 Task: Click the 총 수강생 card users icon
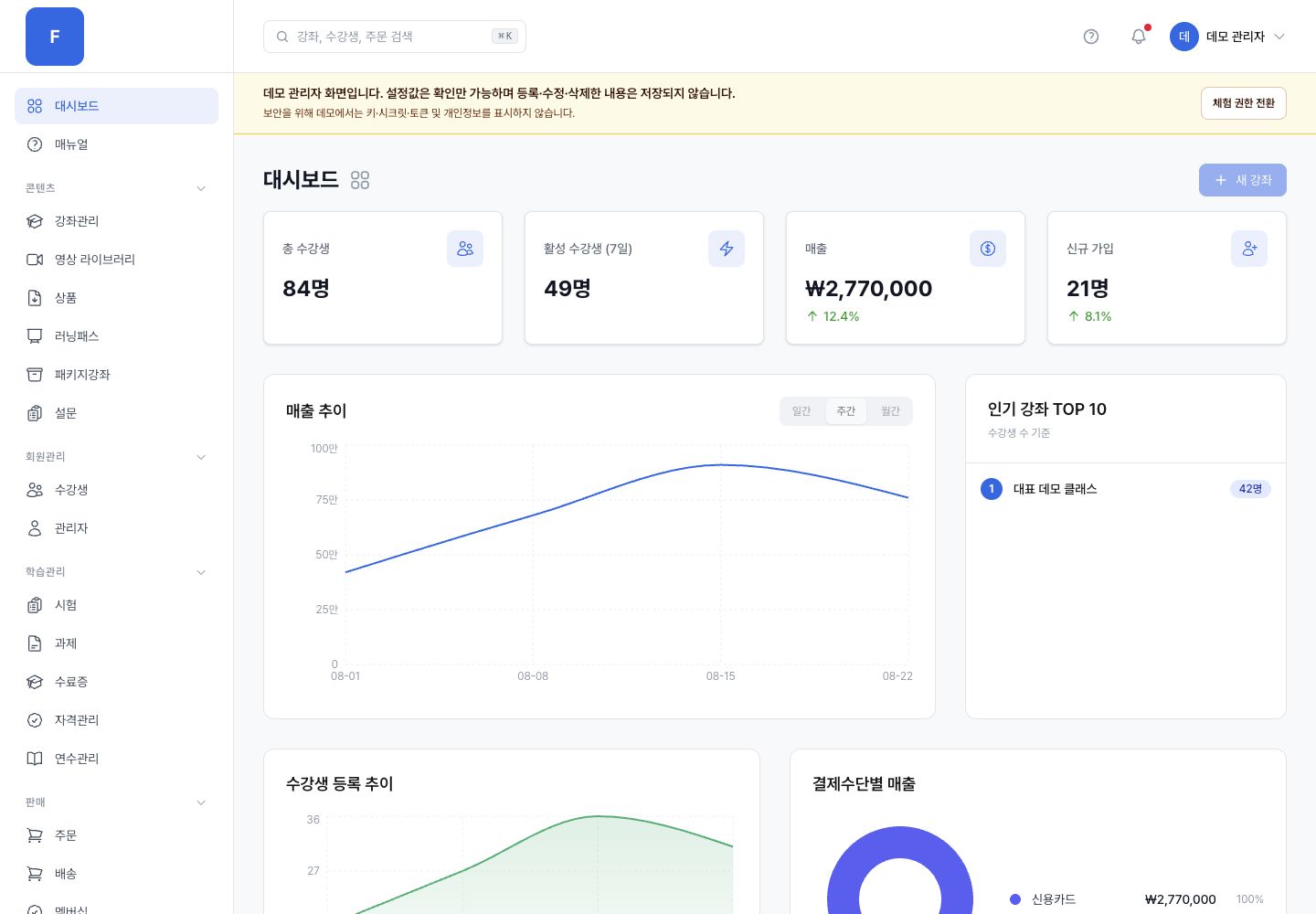465,249
